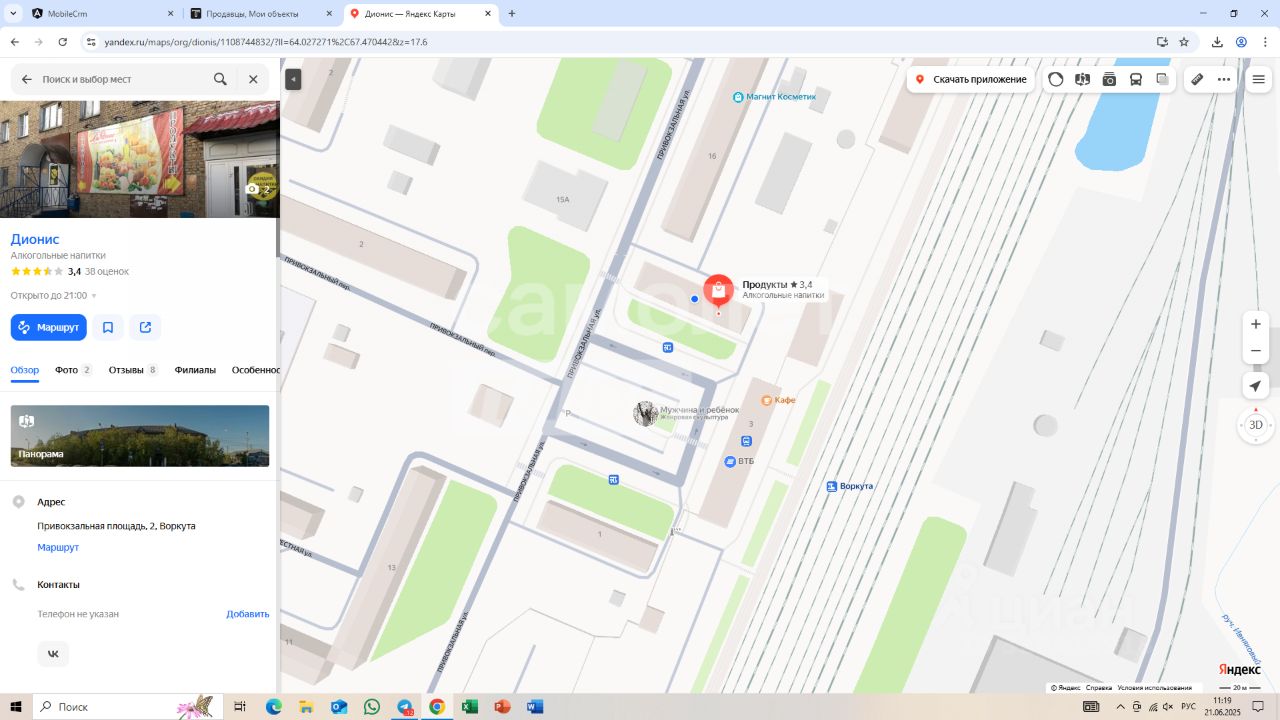Click the red Продукты map pin
Image resolution: width=1280 pixels, height=720 pixels.
[x=718, y=291]
